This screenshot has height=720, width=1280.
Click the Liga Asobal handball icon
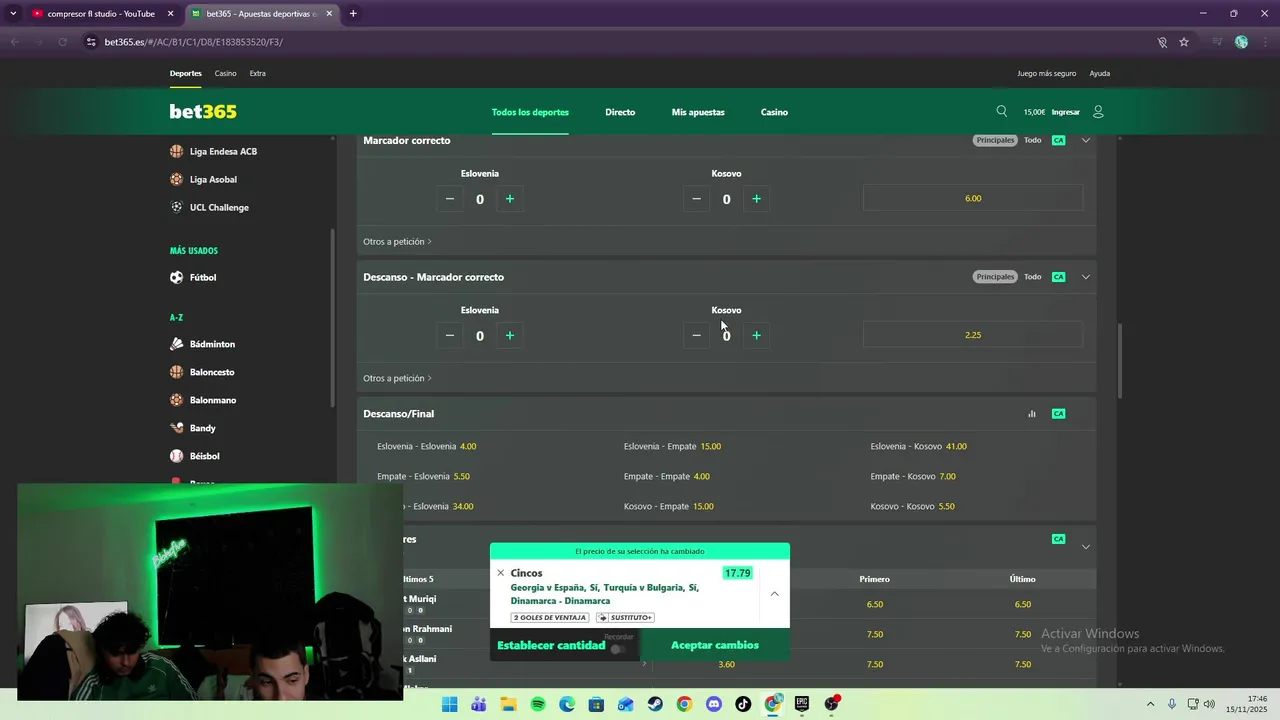[x=177, y=180]
